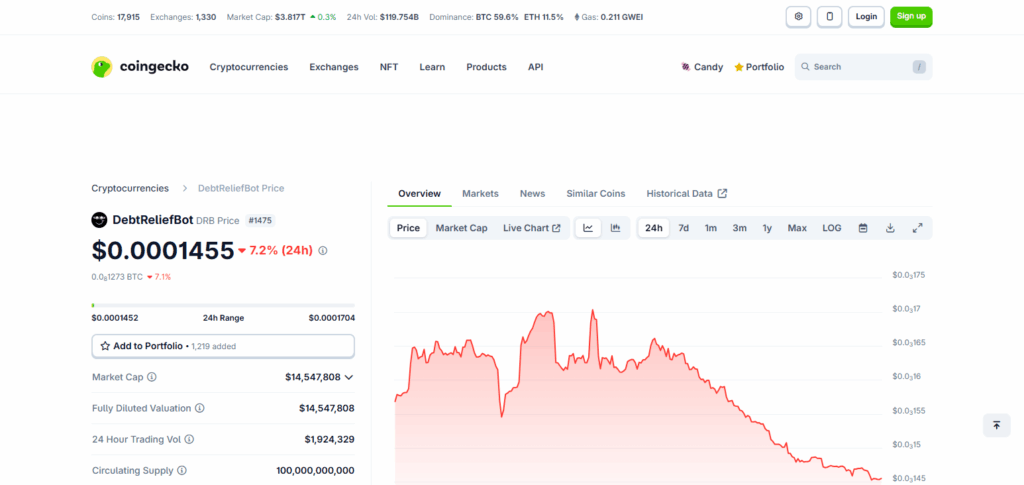Select the Market Cap chart toggle
Viewport: 1024px width, 485px height.
coord(462,228)
